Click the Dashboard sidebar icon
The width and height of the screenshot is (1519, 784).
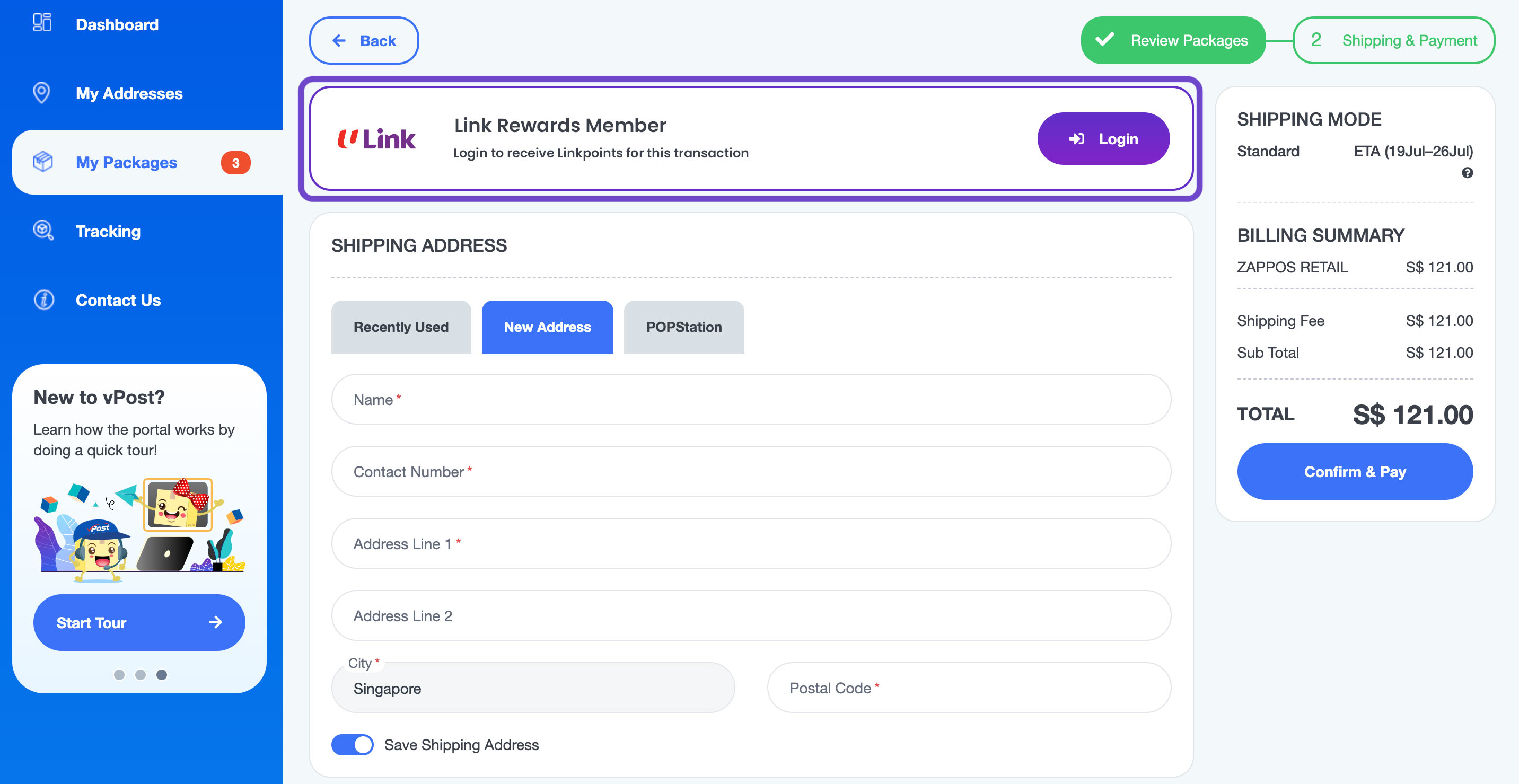[42, 23]
